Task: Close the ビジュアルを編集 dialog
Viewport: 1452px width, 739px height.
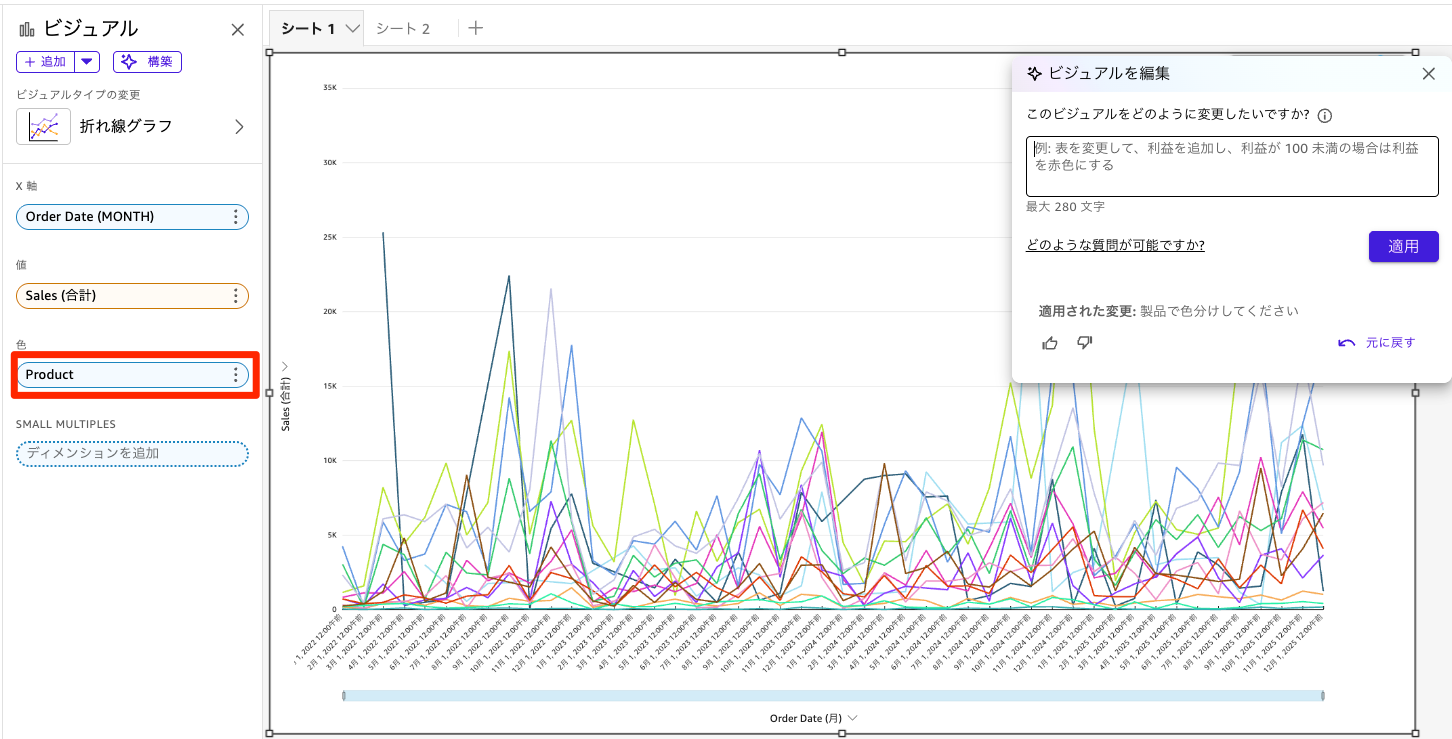Action: click(1429, 73)
